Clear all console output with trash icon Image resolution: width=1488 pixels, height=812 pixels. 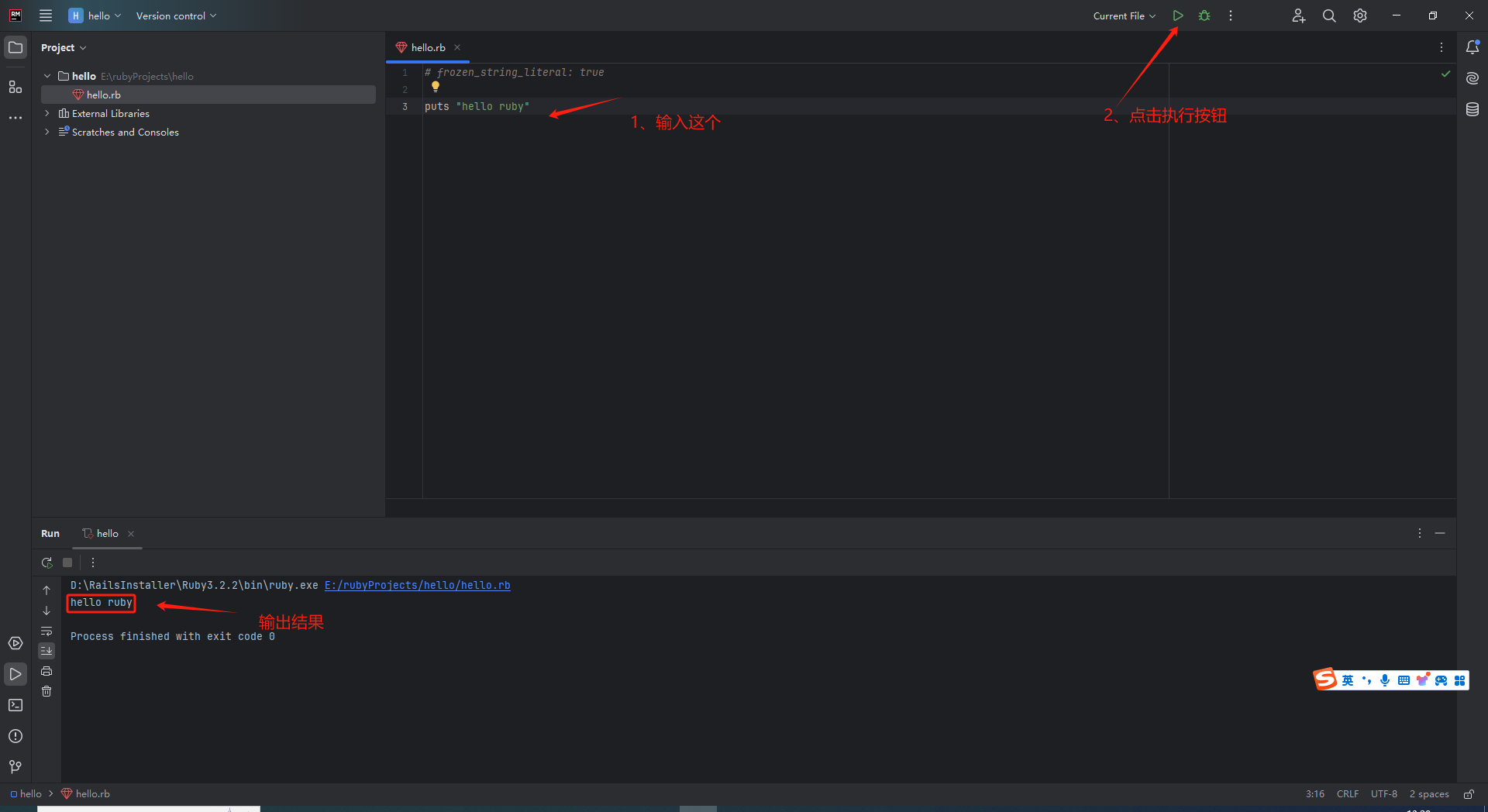pos(46,691)
